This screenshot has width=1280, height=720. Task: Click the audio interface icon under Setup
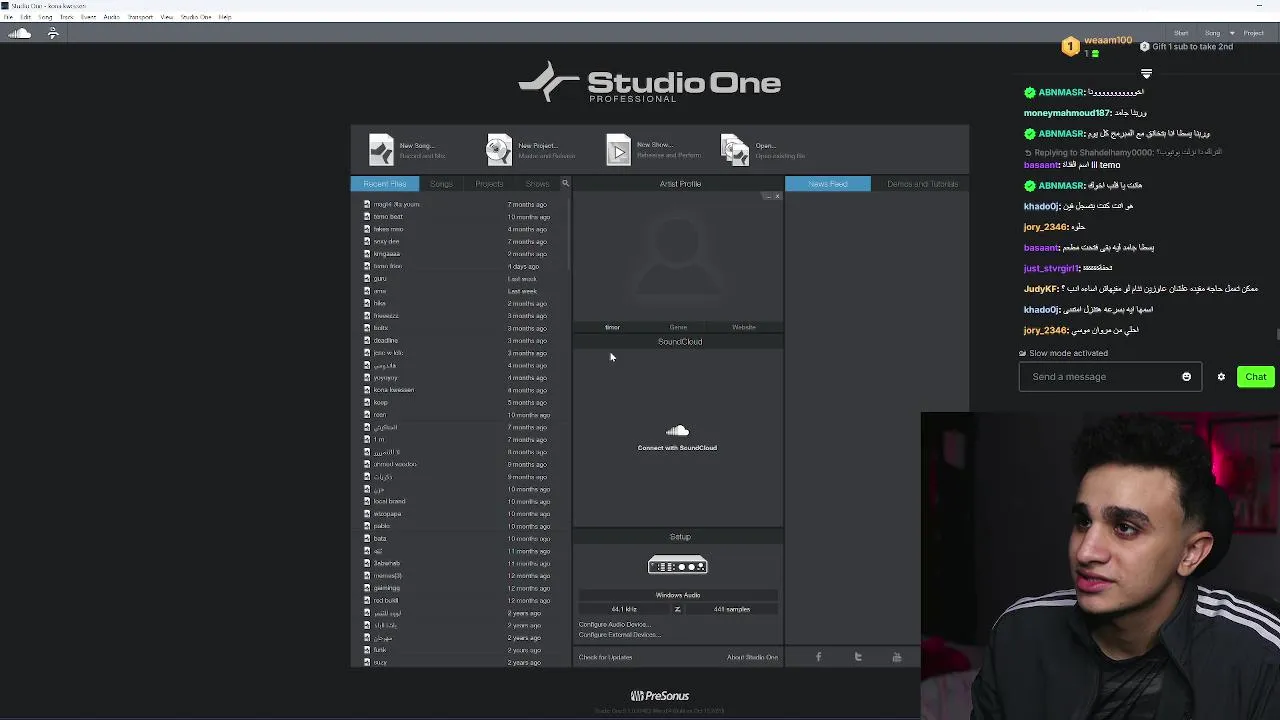pyautogui.click(x=678, y=566)
